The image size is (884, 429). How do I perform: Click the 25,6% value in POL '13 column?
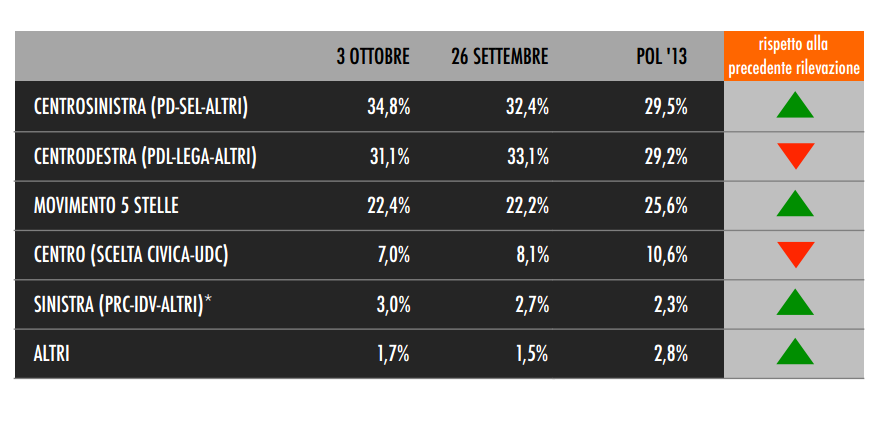[666, 206]
